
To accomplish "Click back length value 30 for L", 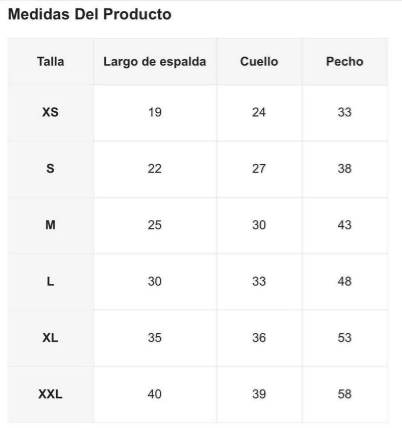I will (x=155, y=282).
